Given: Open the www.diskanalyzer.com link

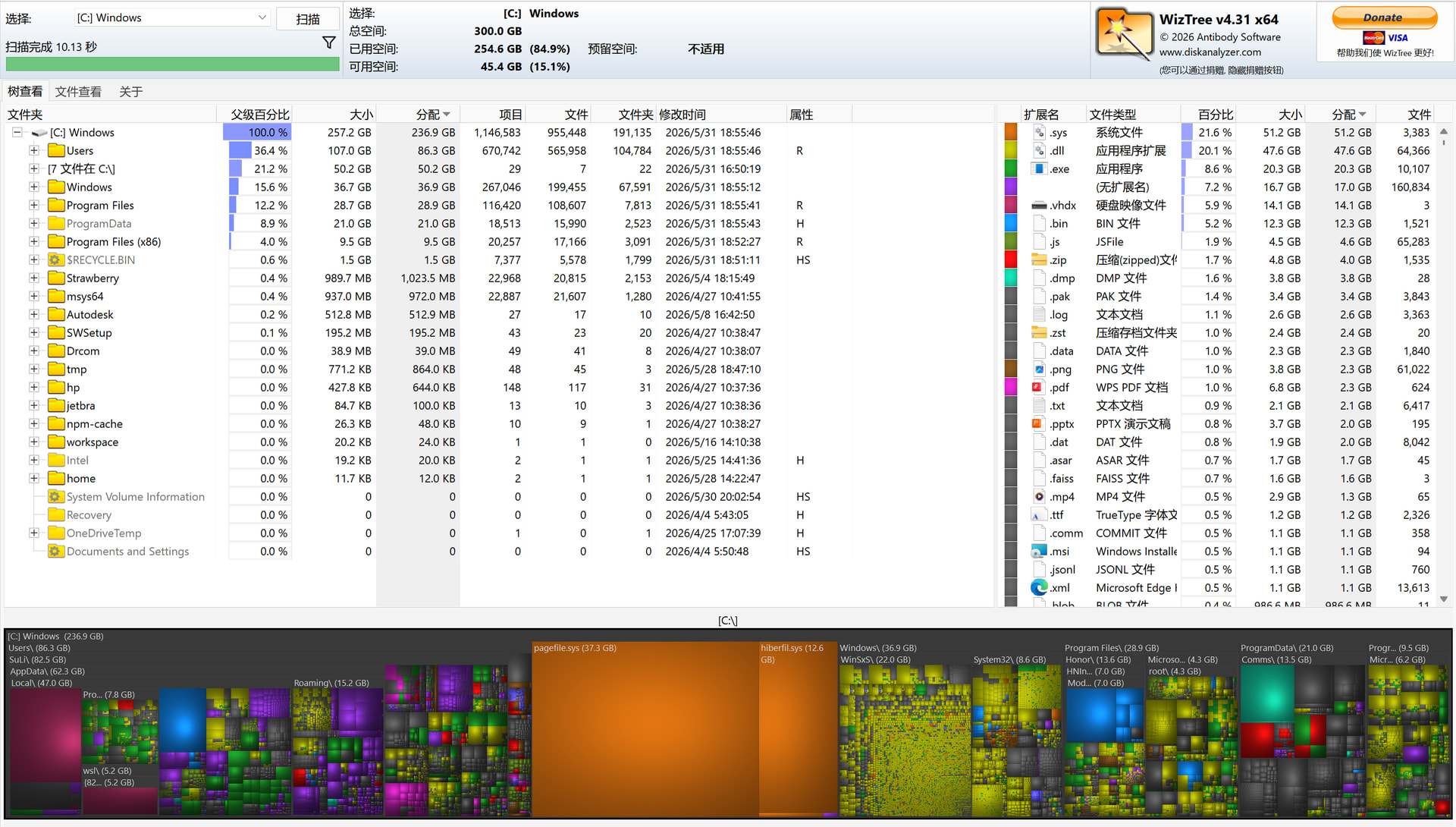Looking at the screenshot, I should point(1210,52).
